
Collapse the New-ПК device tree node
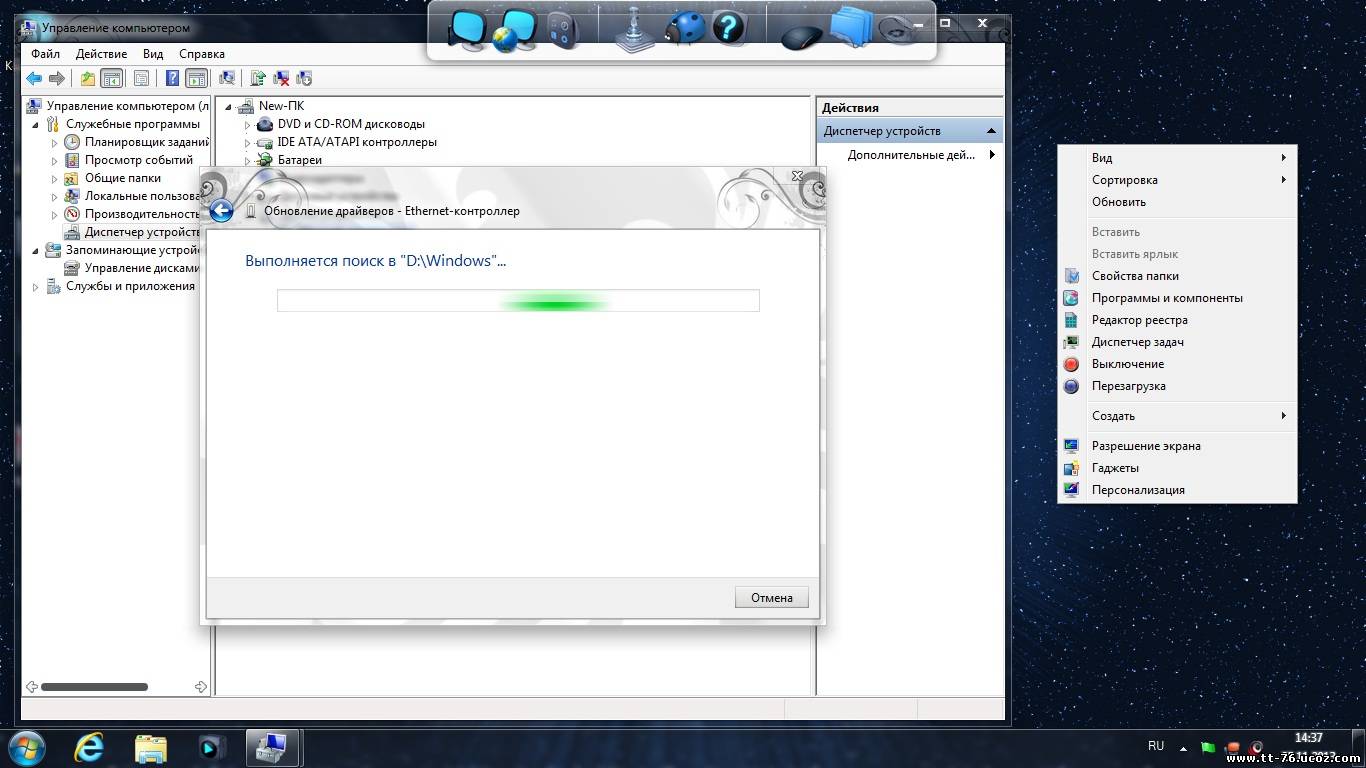point(229,107)
